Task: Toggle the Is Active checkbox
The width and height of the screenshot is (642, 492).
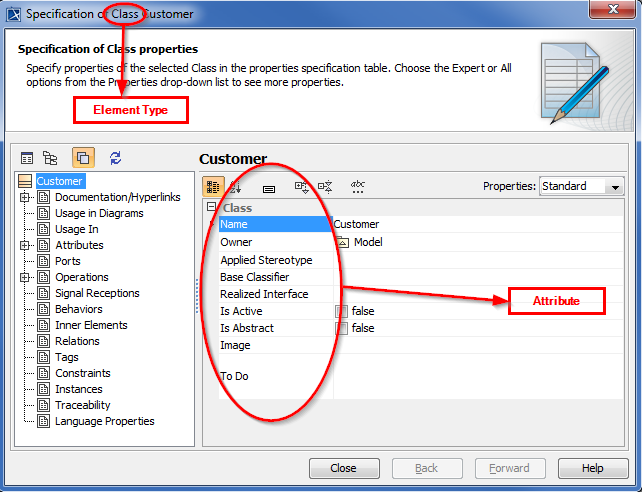Action: (341, 311)
